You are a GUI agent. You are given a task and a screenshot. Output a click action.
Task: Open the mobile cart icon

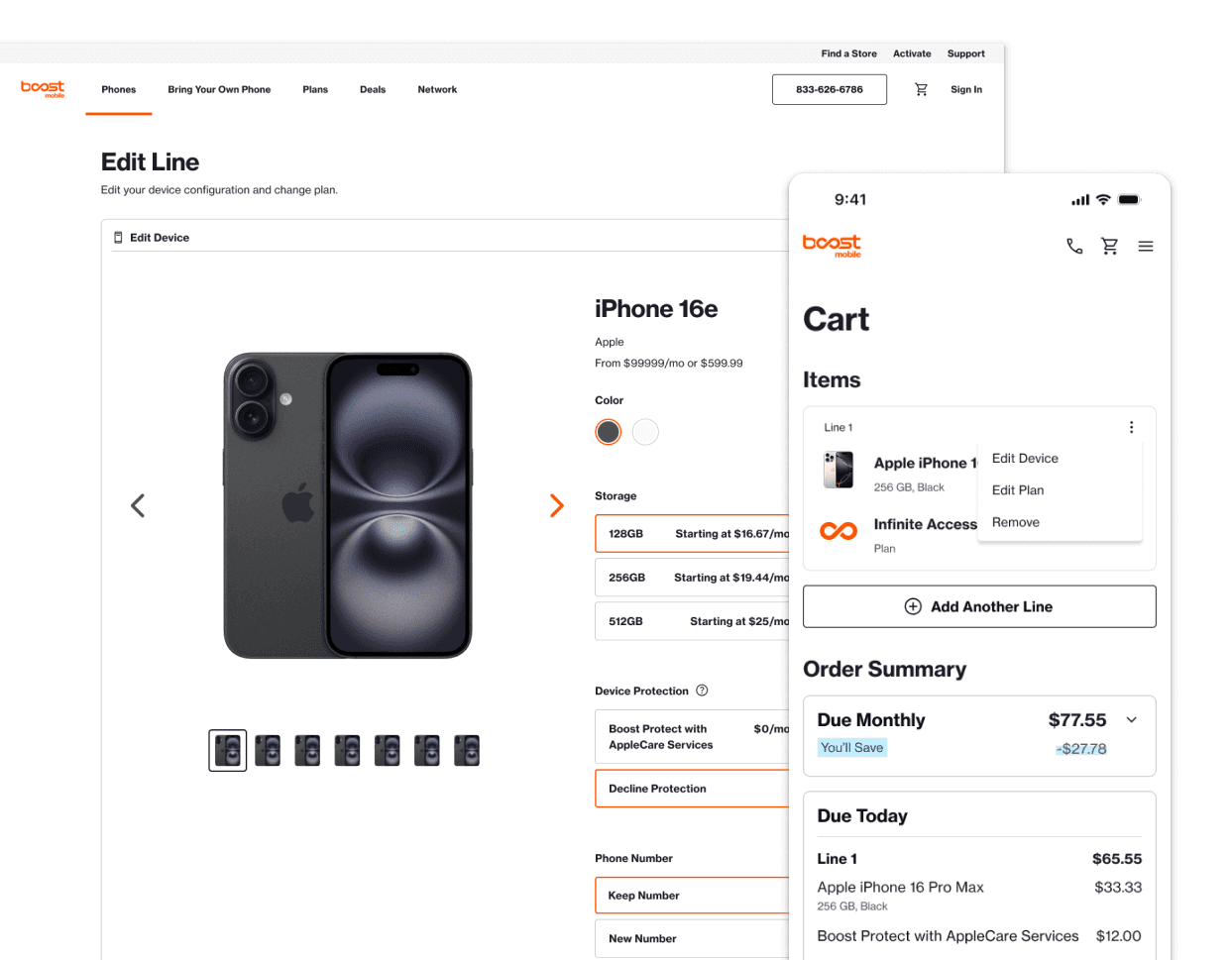pos(1110,246)
